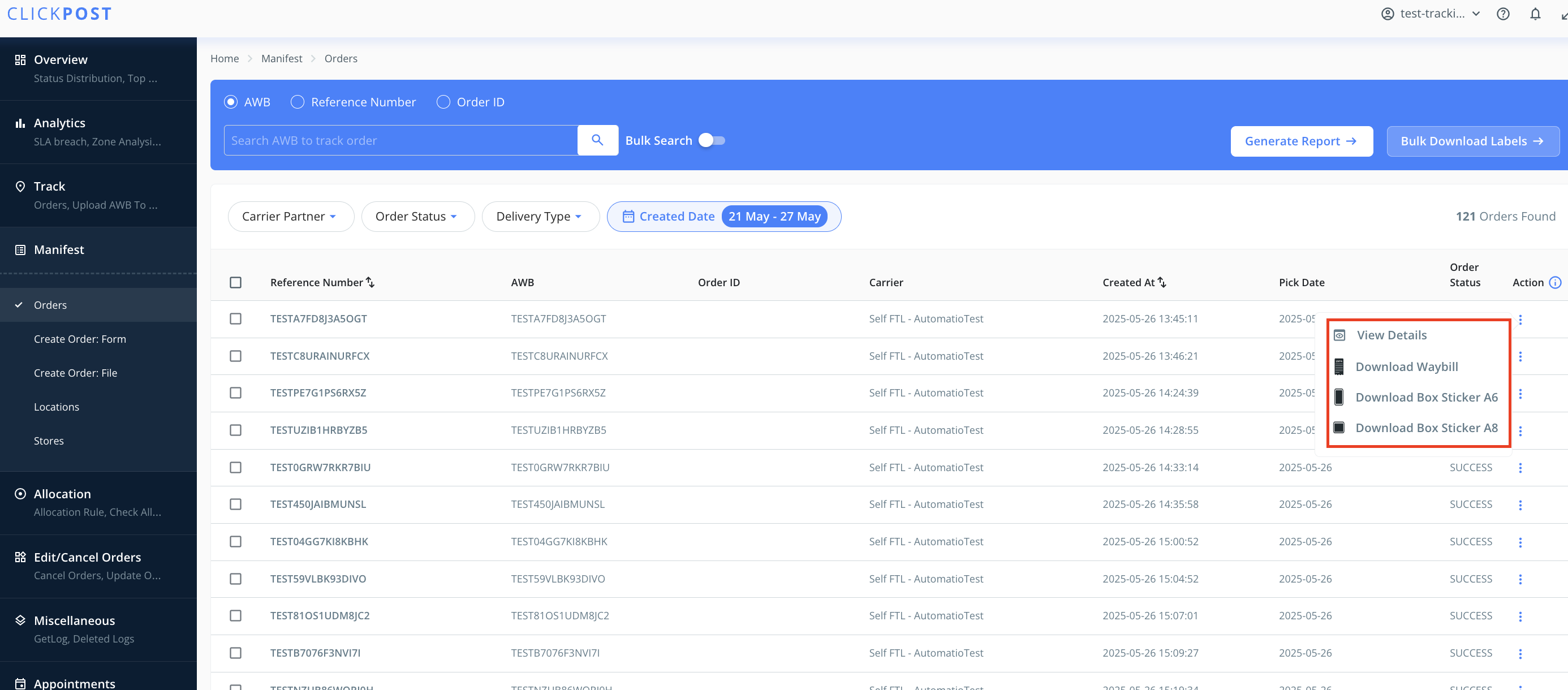Click the Action column info icon

(x=1554, y=282)
